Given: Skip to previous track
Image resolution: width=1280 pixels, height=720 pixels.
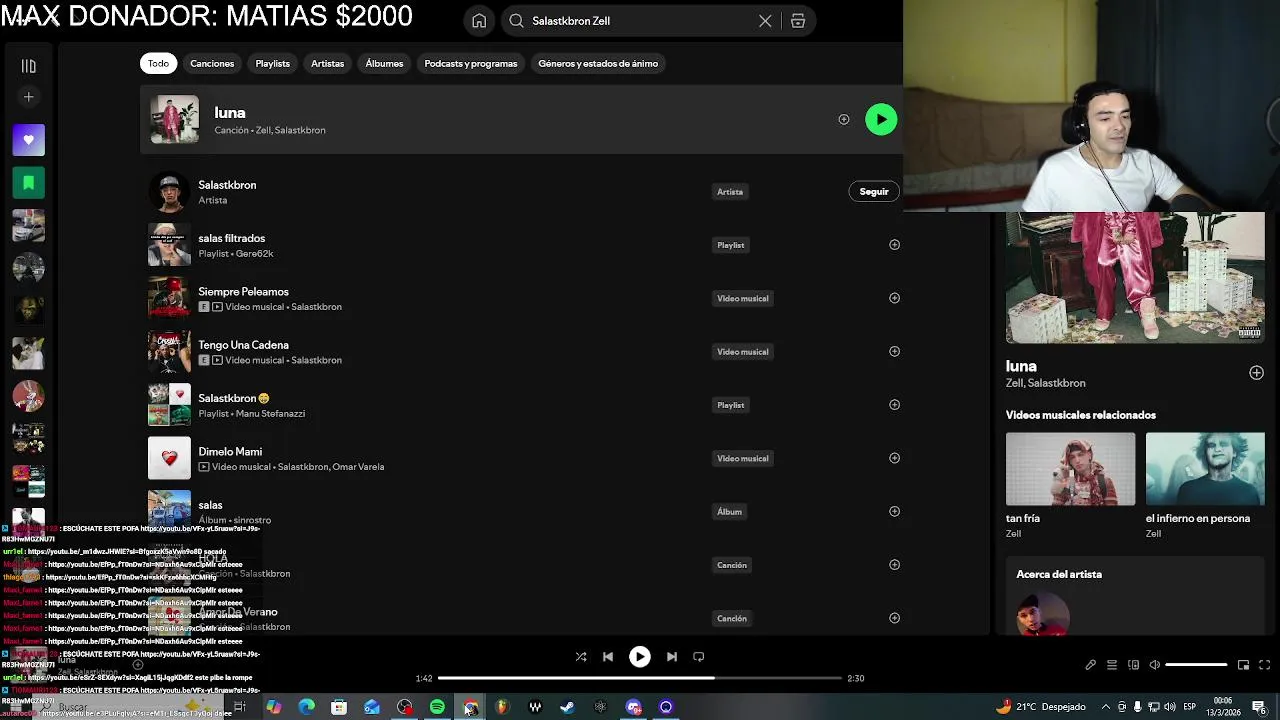Looking at the screenshot, I should [x=608, y=657].
